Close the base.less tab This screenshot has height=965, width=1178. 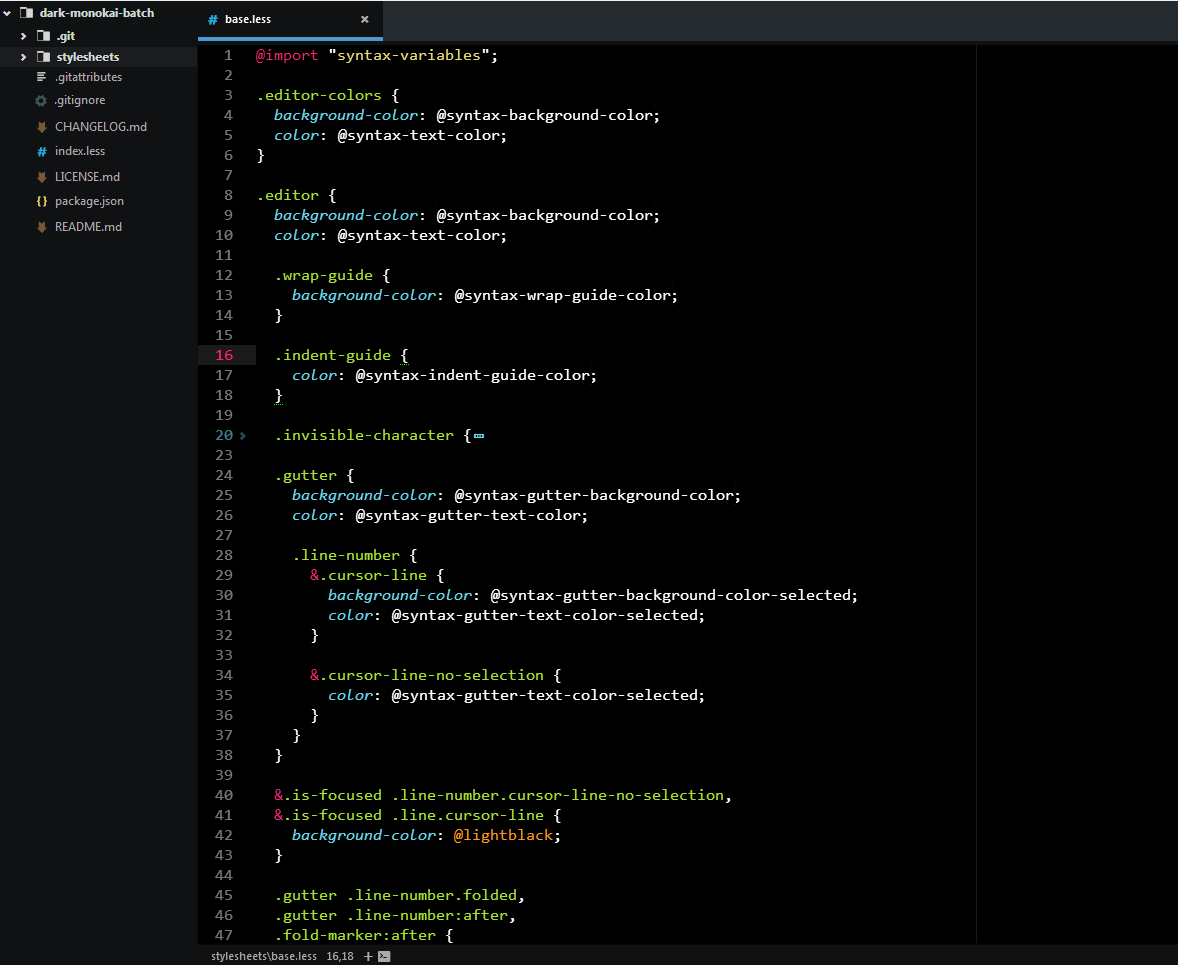pos(366,19)
